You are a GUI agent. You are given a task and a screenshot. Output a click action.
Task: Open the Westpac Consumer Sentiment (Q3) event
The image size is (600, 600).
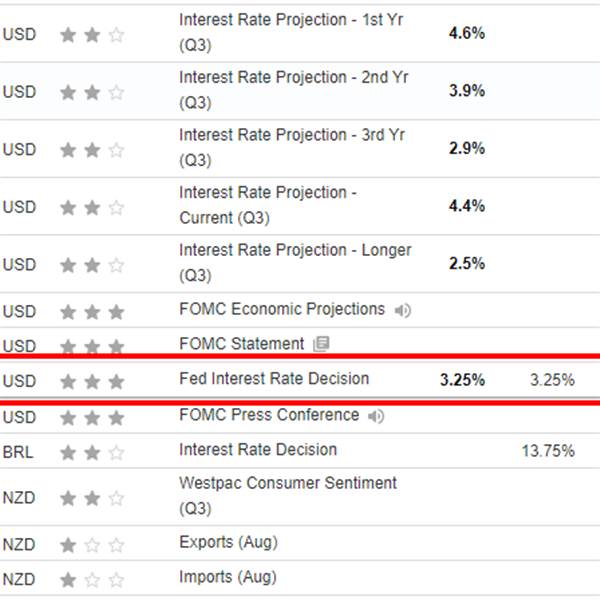288,496
